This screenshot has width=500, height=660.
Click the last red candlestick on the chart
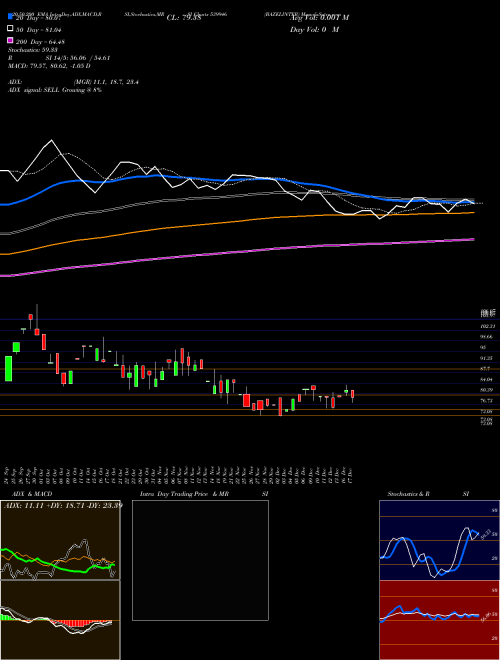353,394
